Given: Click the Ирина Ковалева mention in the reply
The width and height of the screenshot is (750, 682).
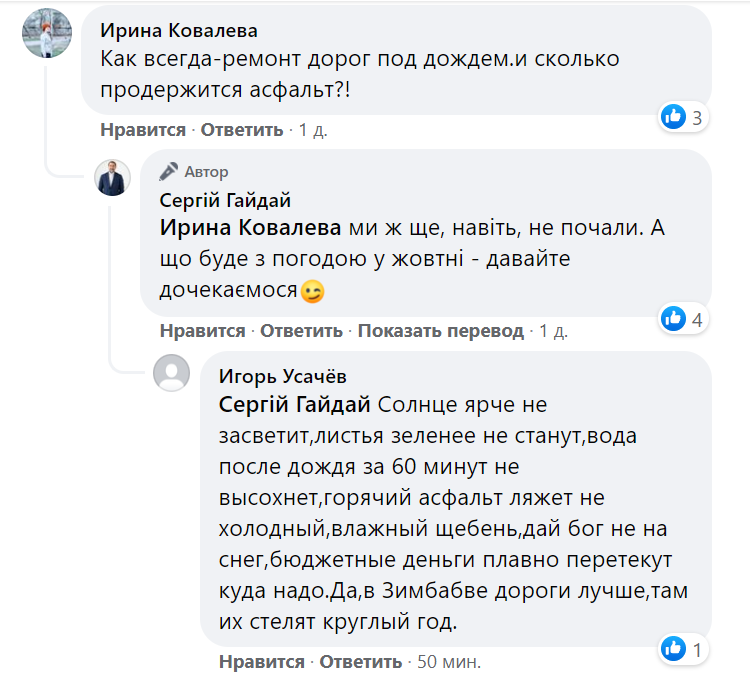Looking at the screenshot, I should 250,227.
